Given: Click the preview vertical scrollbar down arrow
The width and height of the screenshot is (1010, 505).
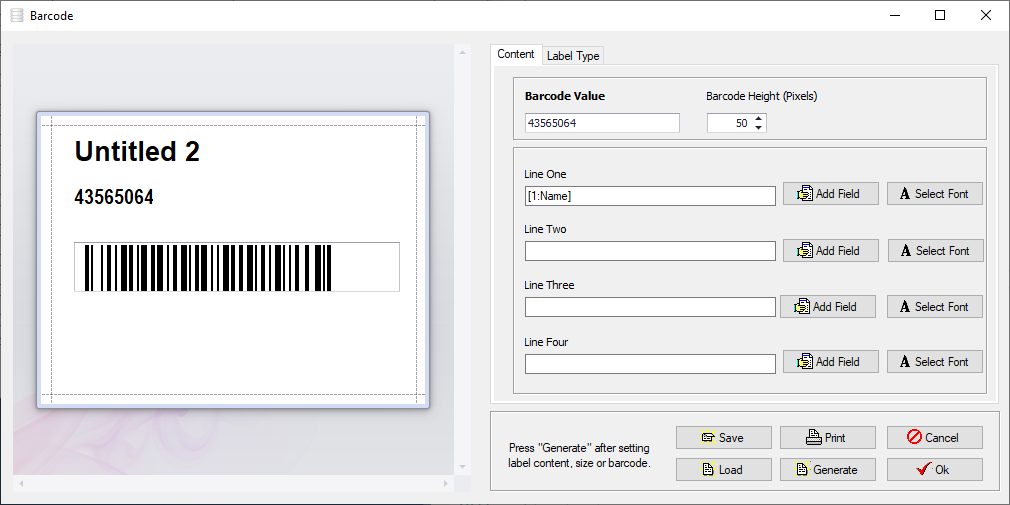Looking at the screenshot, I should tap(462, 467).
